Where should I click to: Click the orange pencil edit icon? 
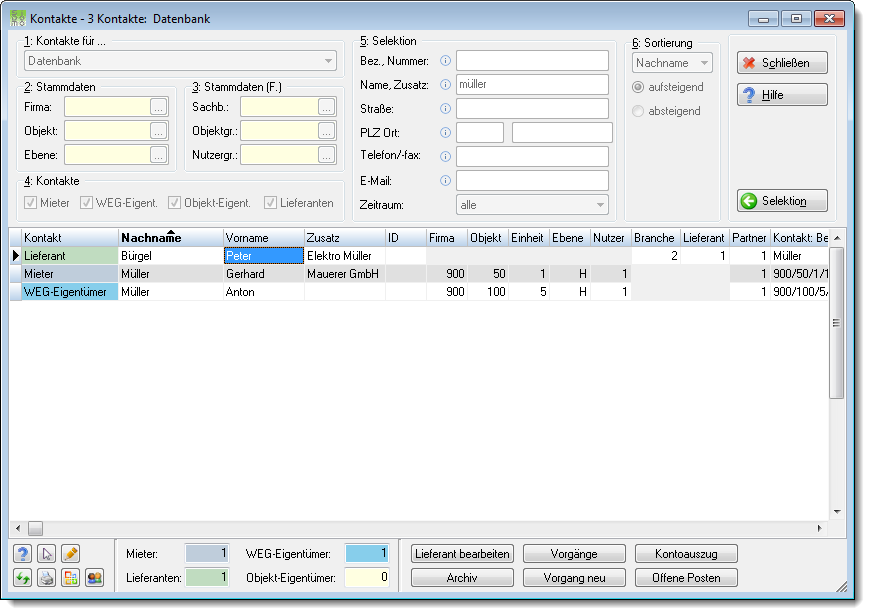(x=70, y=553)
